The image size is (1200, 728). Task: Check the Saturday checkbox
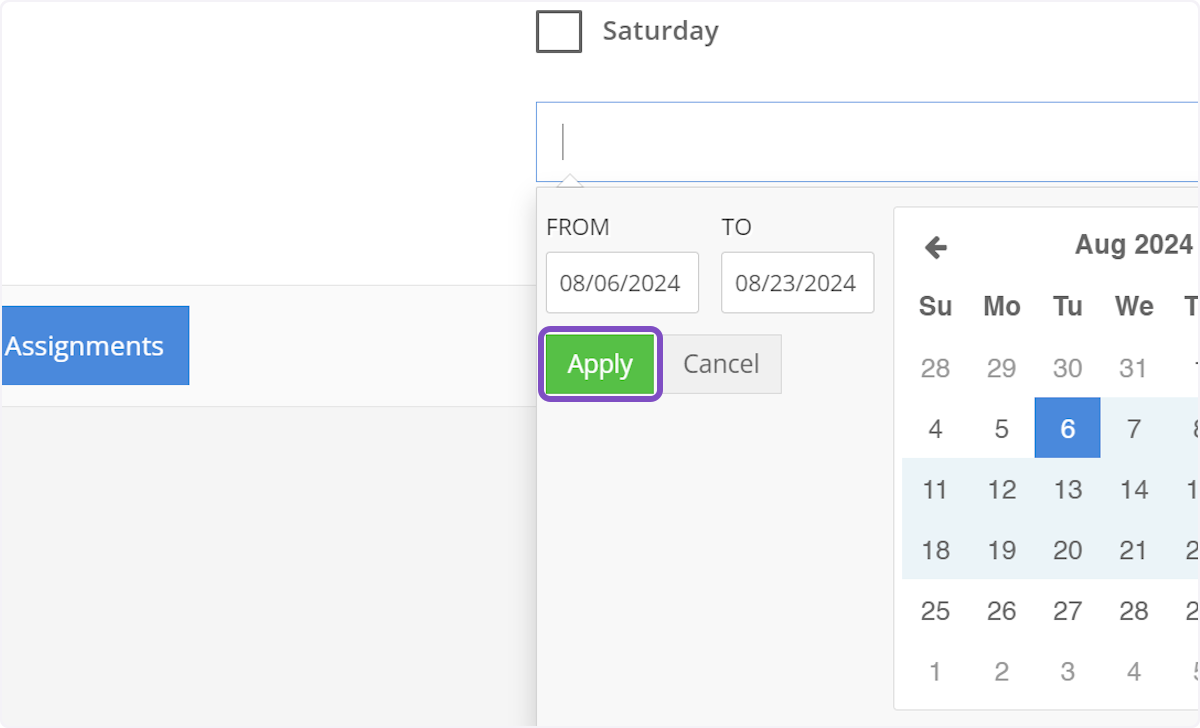point(559,31)
